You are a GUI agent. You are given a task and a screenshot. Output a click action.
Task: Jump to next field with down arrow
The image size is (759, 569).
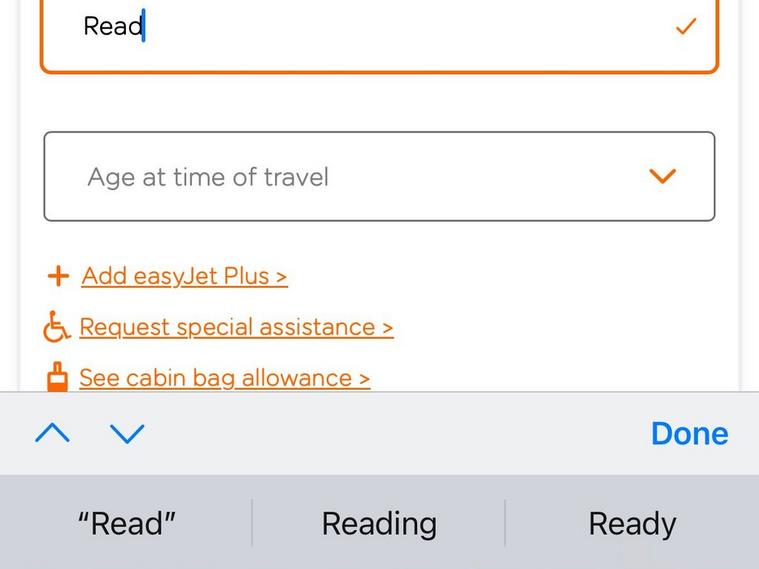(x=127, y=433)
